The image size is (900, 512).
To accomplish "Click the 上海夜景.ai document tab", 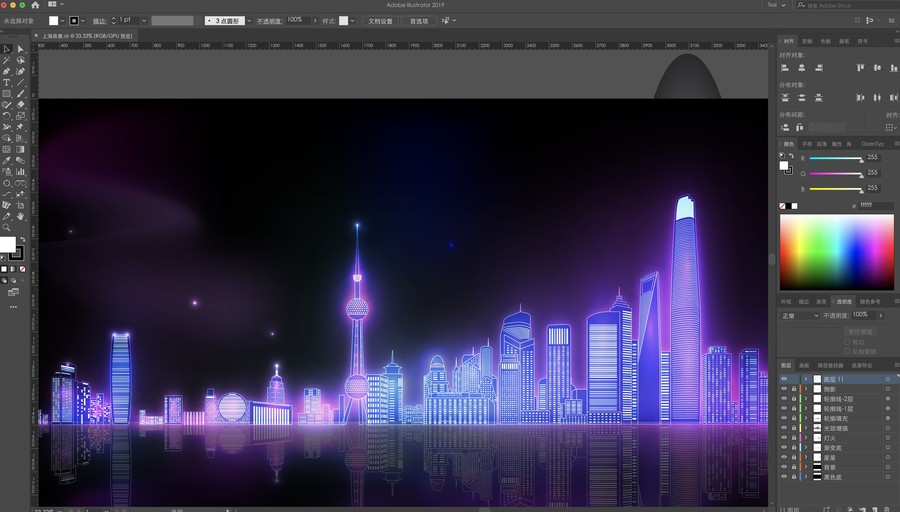I will [x=87, y=36].
